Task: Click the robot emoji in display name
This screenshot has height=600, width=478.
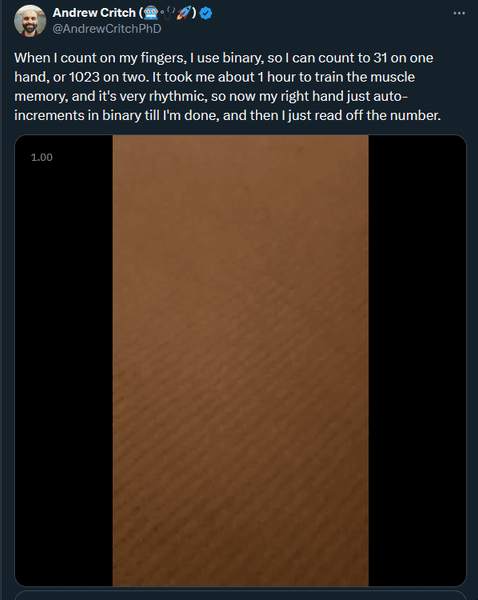Action: [x=150, y=13]
